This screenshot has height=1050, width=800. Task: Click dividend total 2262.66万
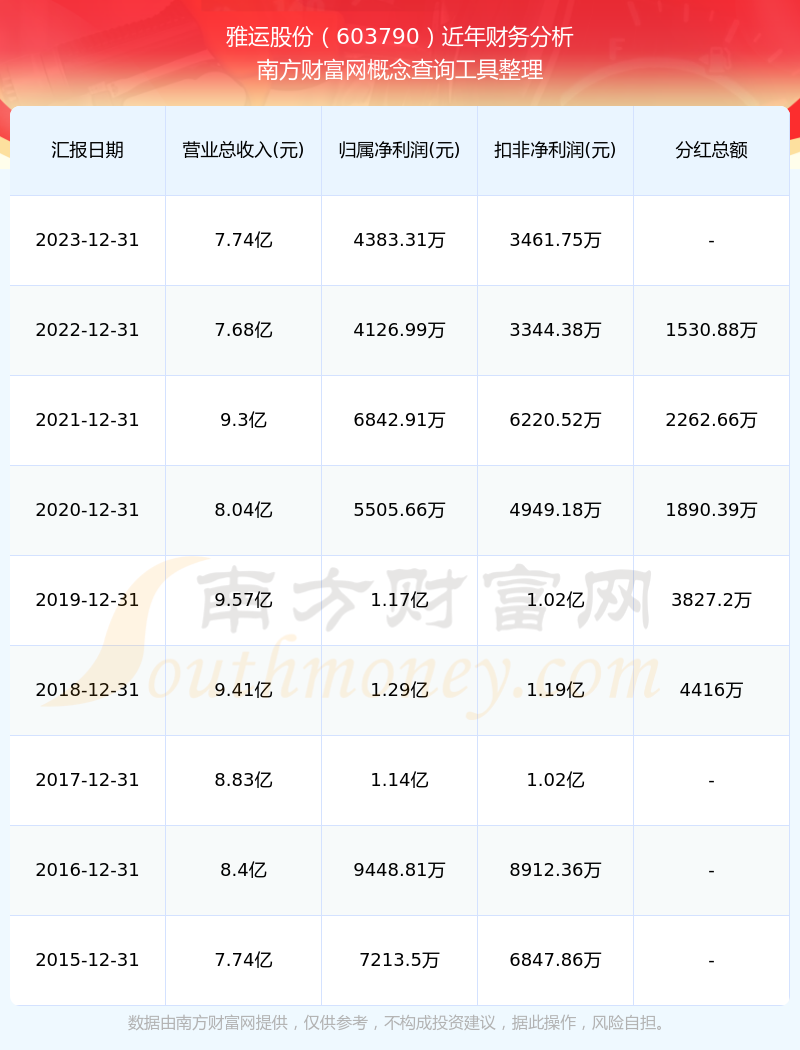(x=712, y=421)
